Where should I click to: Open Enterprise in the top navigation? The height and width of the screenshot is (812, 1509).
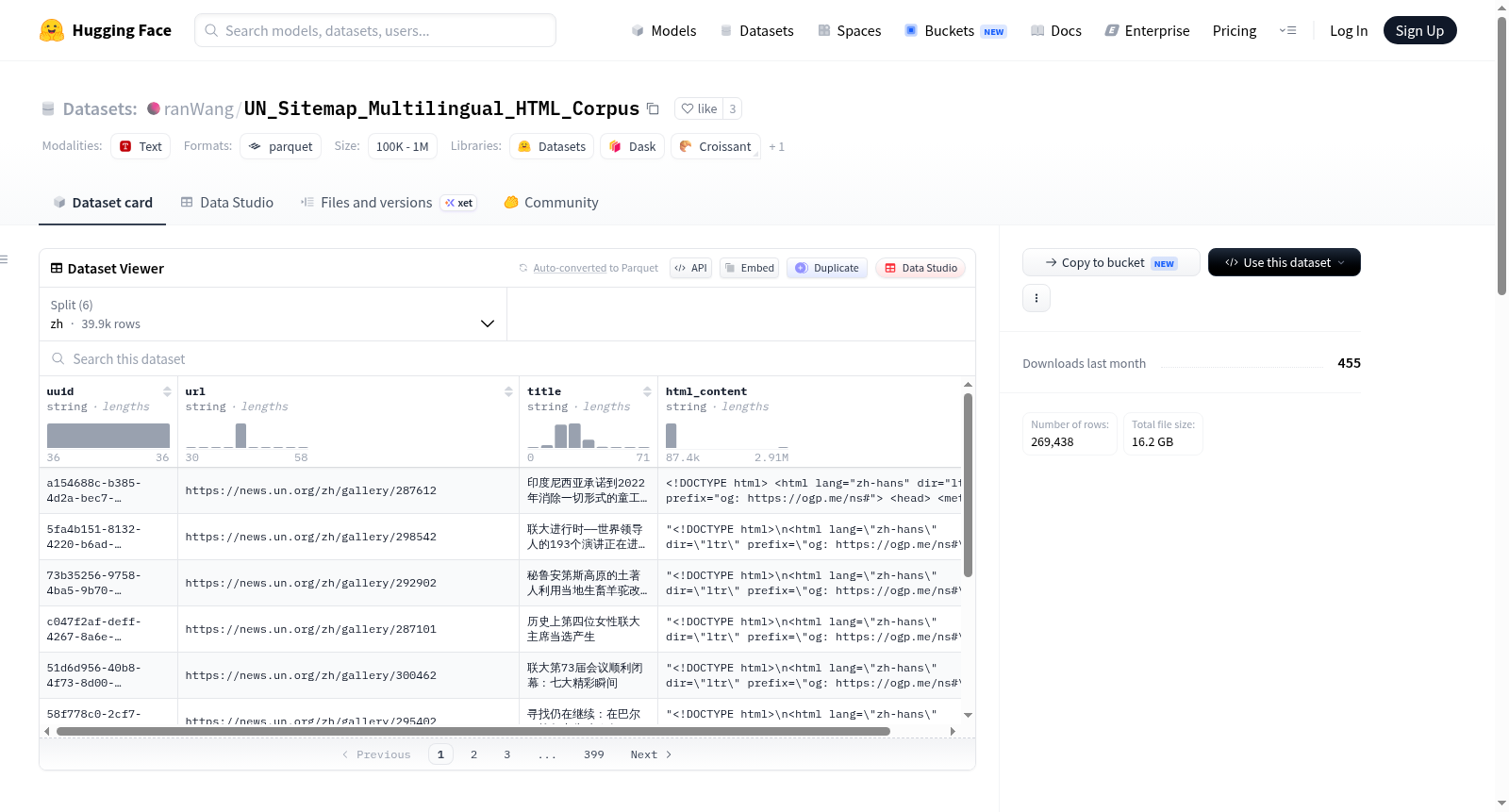(1147, 30)
